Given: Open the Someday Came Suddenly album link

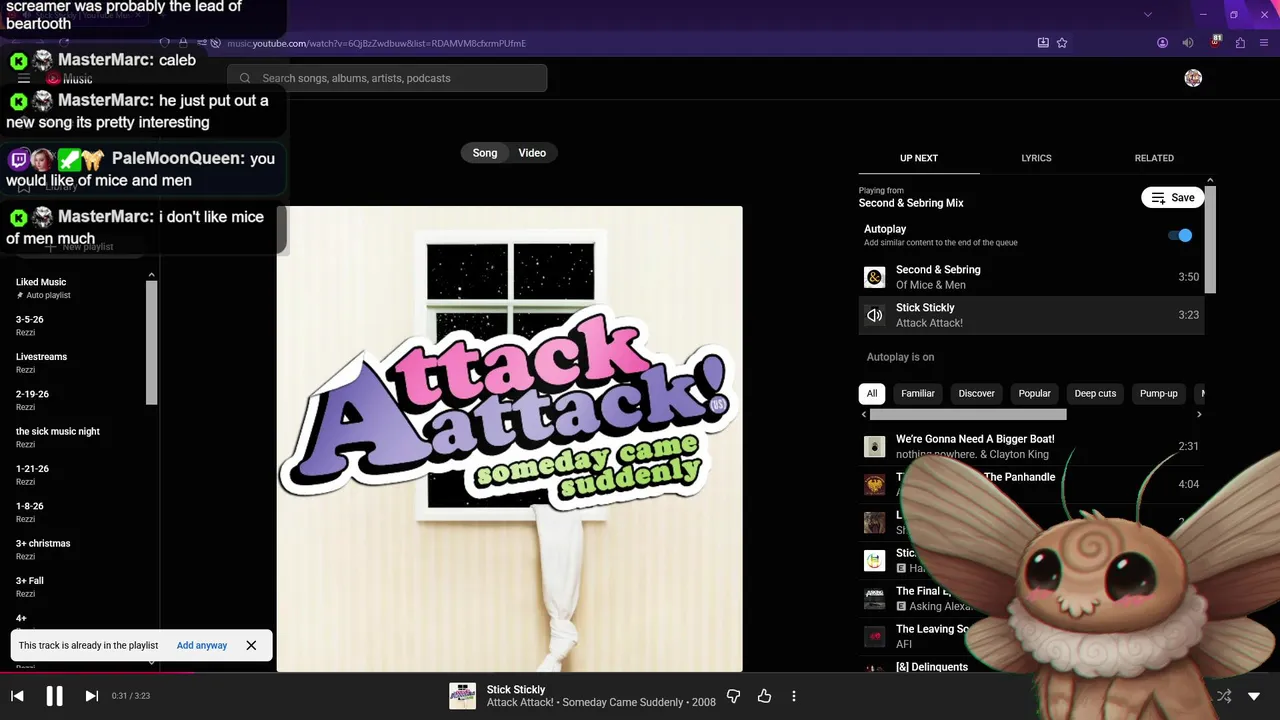Looking at the screenshot, I should point(623,703).
